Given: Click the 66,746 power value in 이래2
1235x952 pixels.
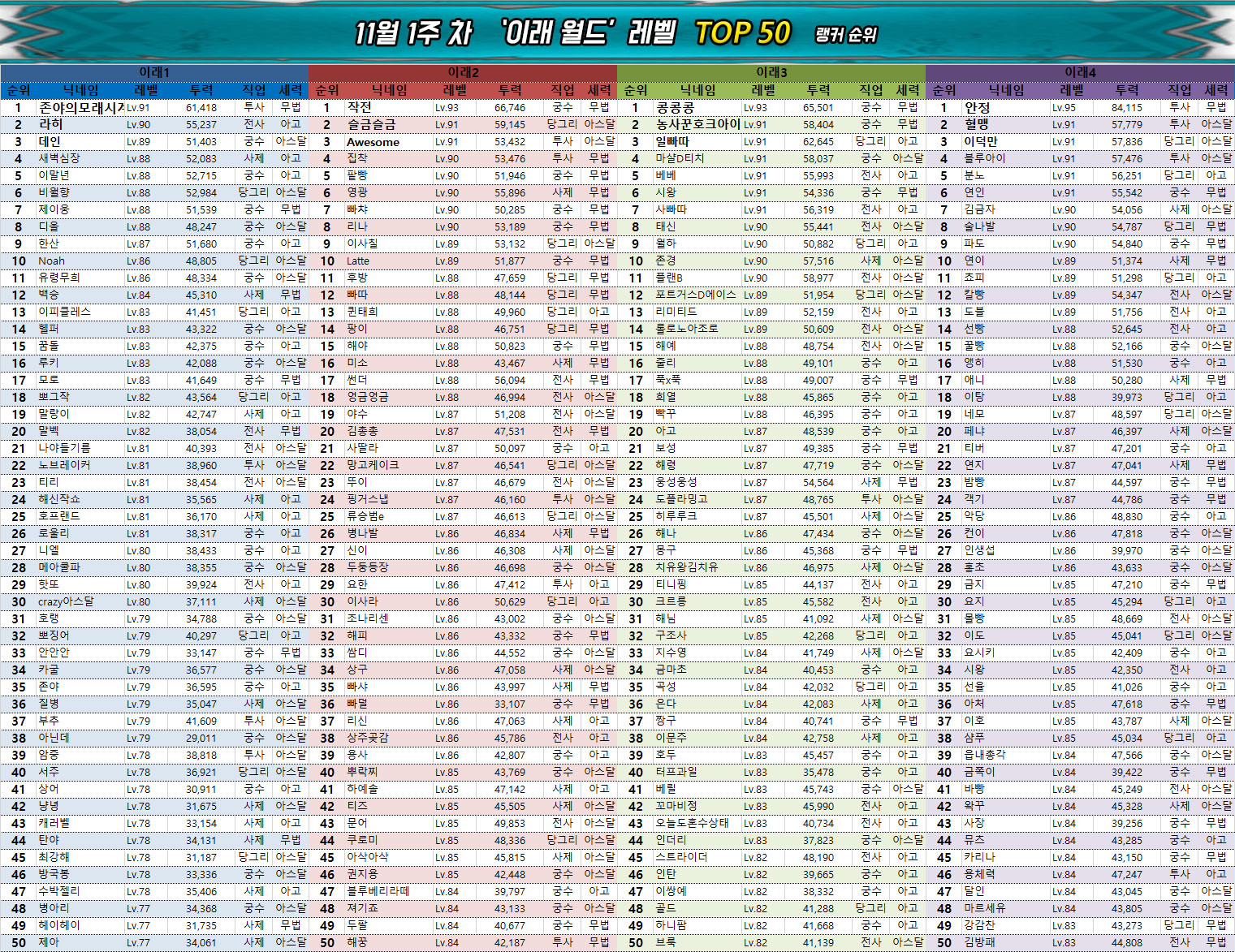Looking at the screenshot, I should [x=509, y=107].
